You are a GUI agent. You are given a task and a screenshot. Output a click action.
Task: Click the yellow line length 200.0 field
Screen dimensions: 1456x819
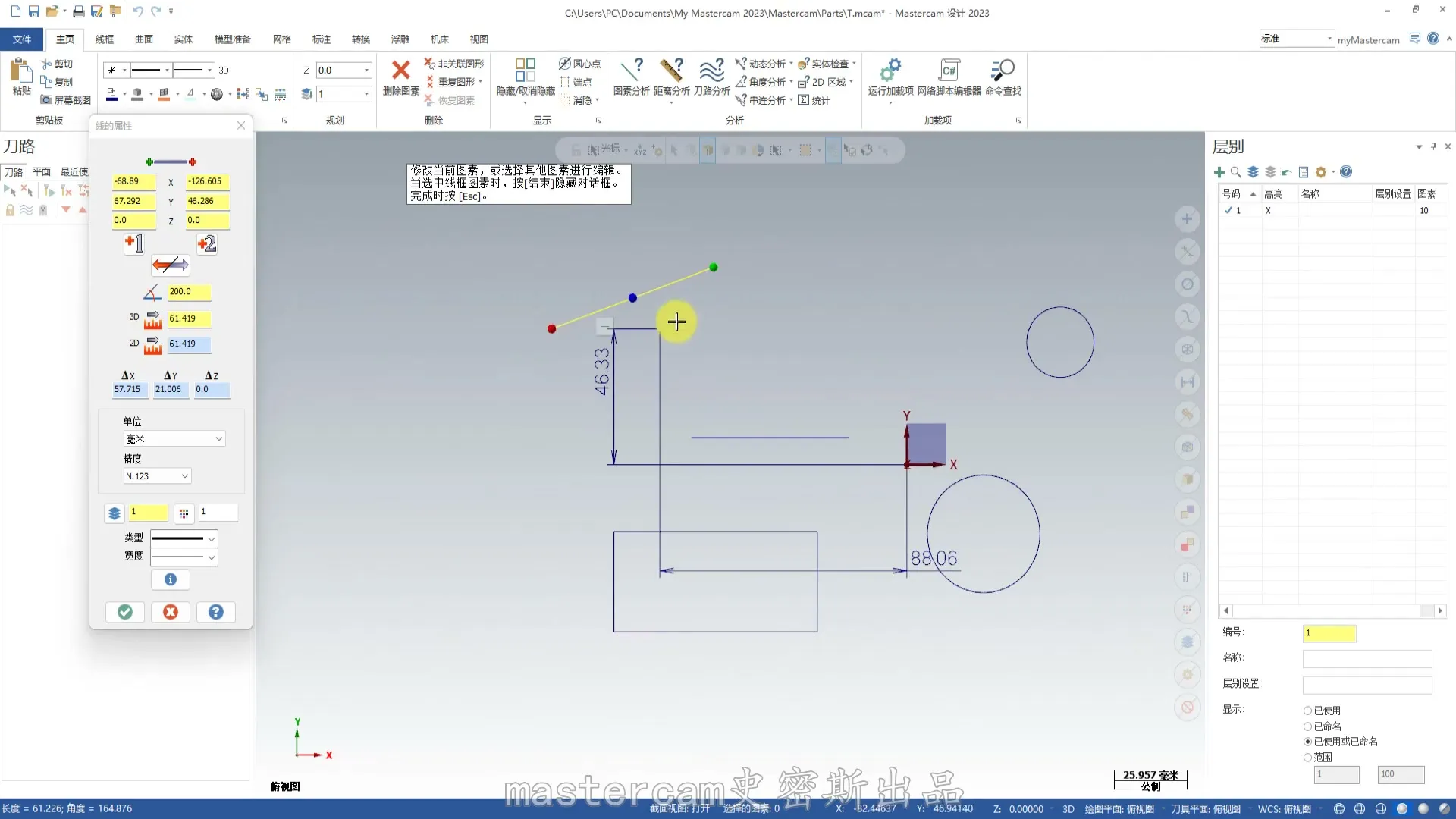coord(188,292)
